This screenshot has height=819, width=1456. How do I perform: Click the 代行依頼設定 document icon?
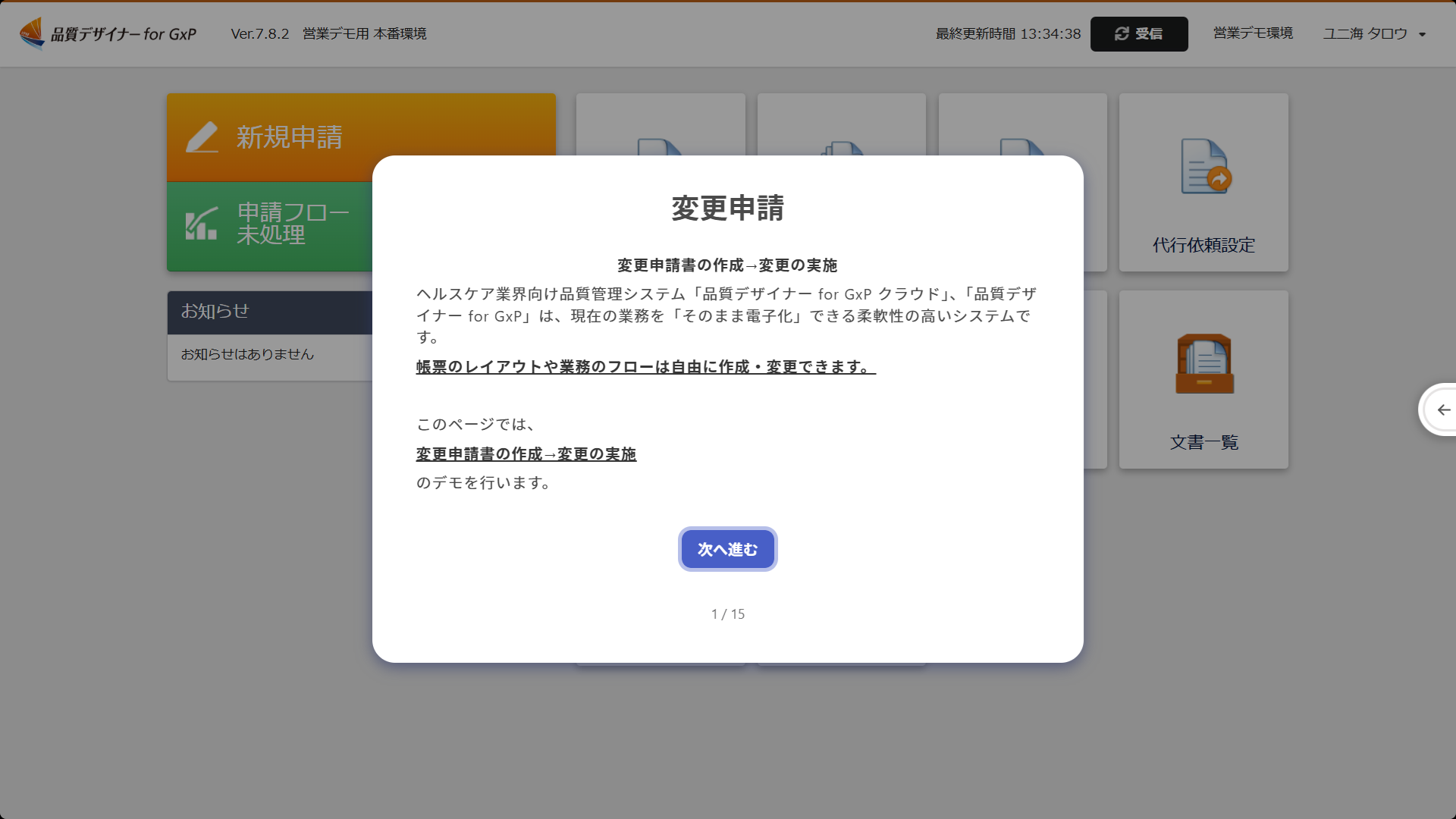tap(1204, 167)
